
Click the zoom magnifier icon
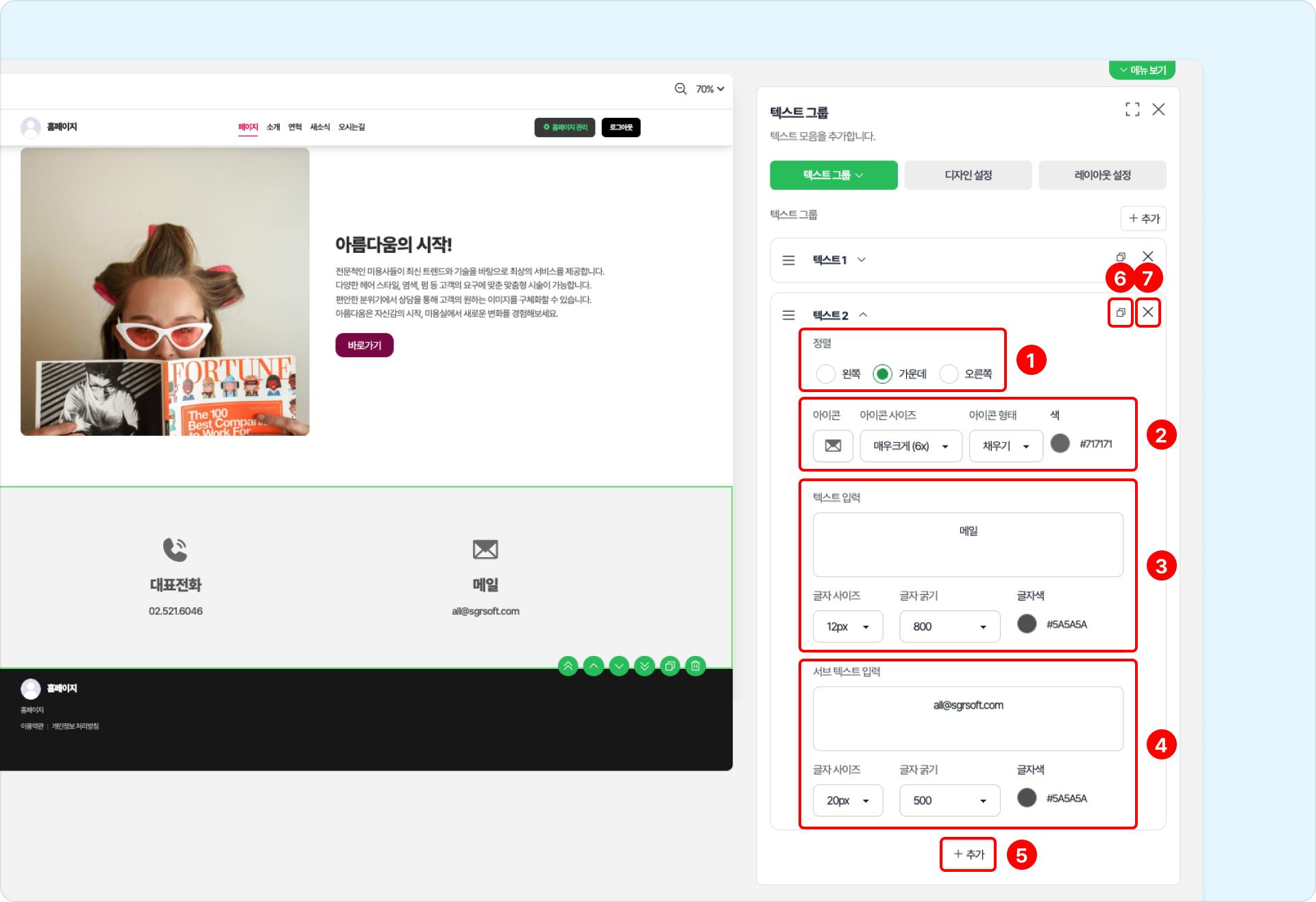pos(680,89)
